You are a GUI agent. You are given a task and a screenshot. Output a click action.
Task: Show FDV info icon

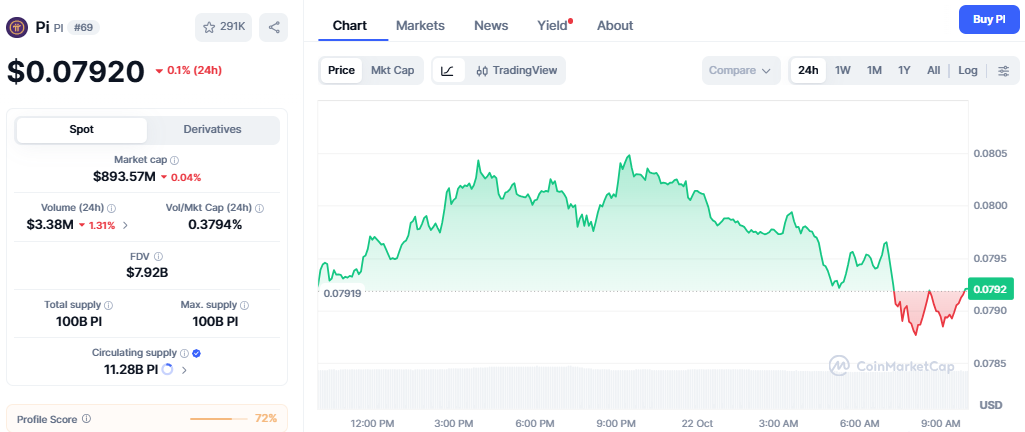tap(158, 256)
